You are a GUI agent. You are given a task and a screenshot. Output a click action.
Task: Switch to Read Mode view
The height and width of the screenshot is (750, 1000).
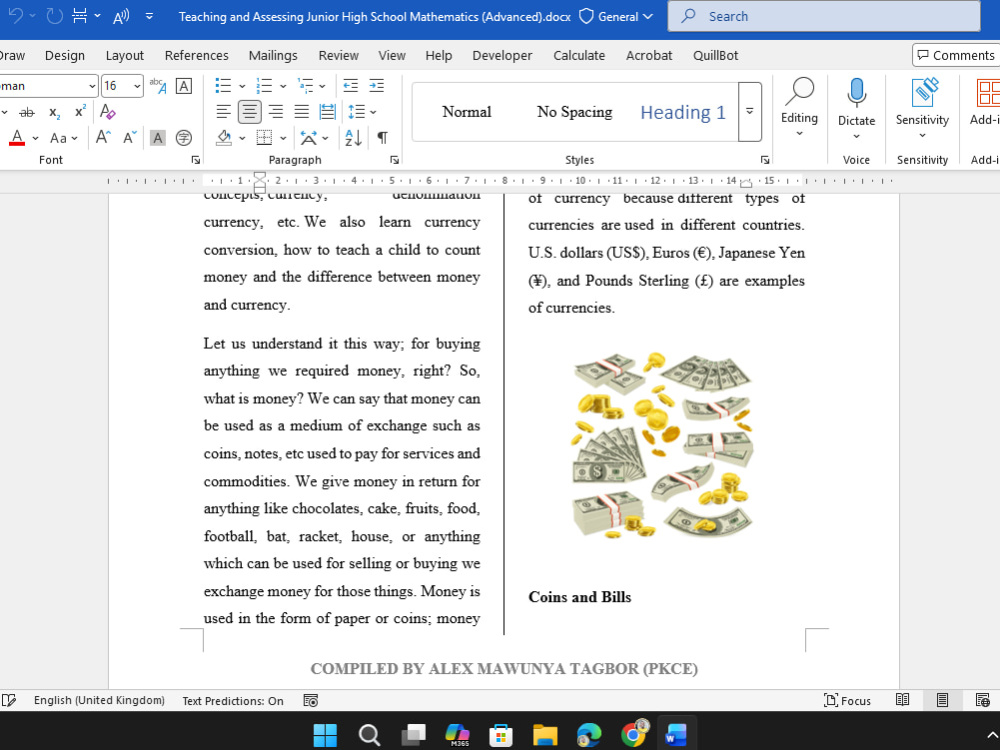click(902, 700)
